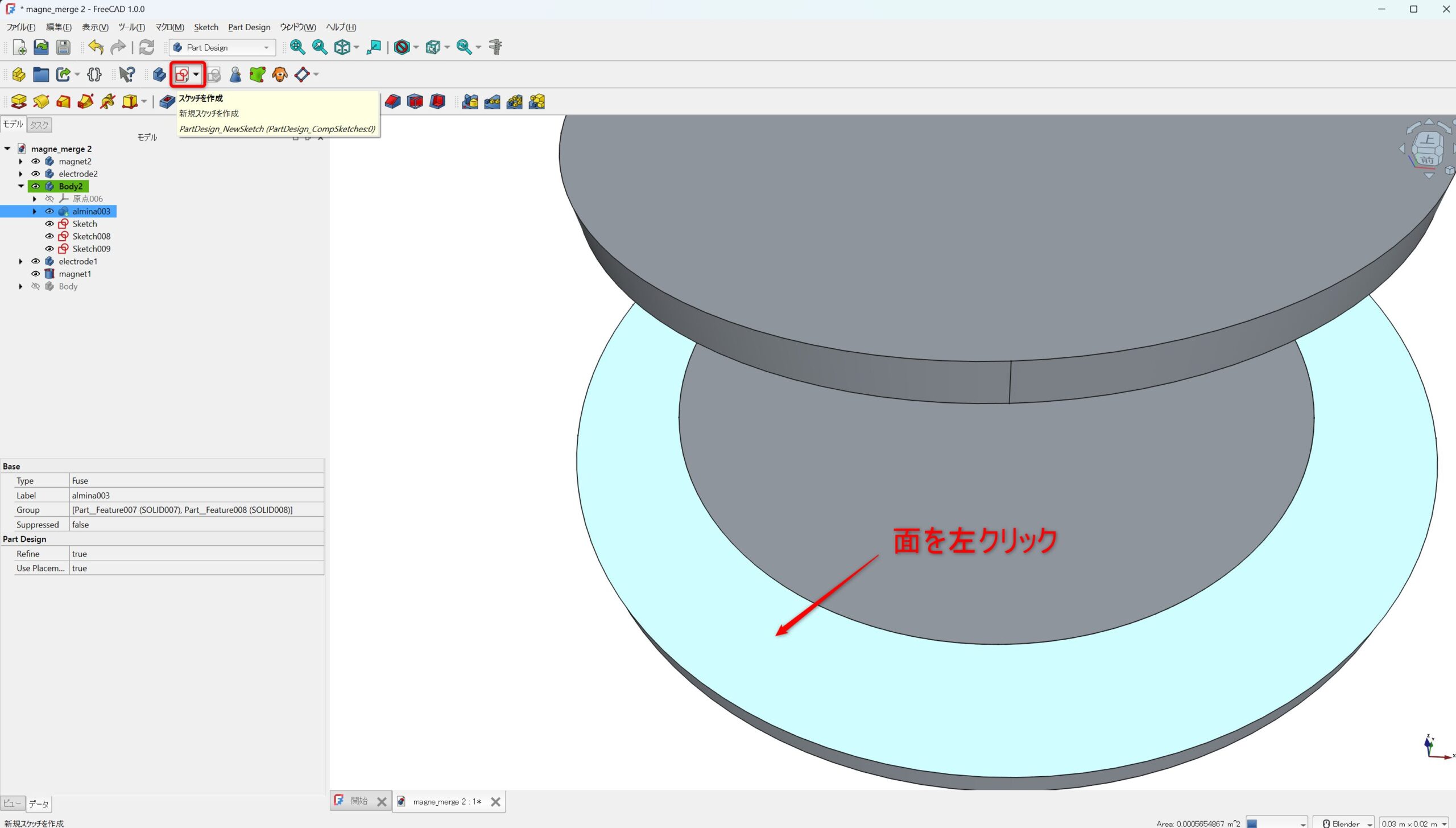This screenshot has width=1456, height=828.
Task: Select the Linear Pattern tool
Action: click(x=492, y=102)
